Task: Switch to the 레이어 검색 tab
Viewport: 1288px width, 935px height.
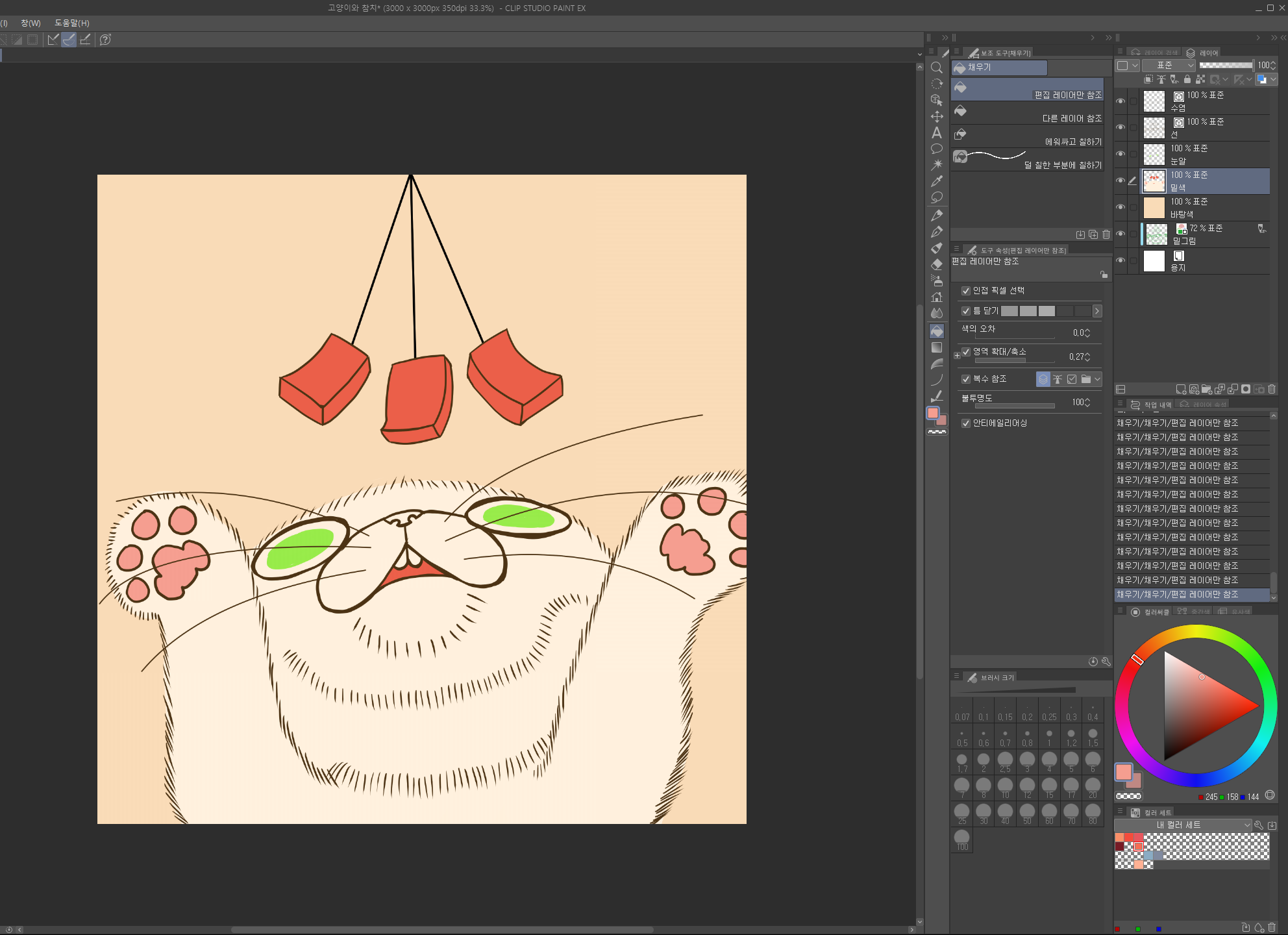Action: click(1154, 53)
